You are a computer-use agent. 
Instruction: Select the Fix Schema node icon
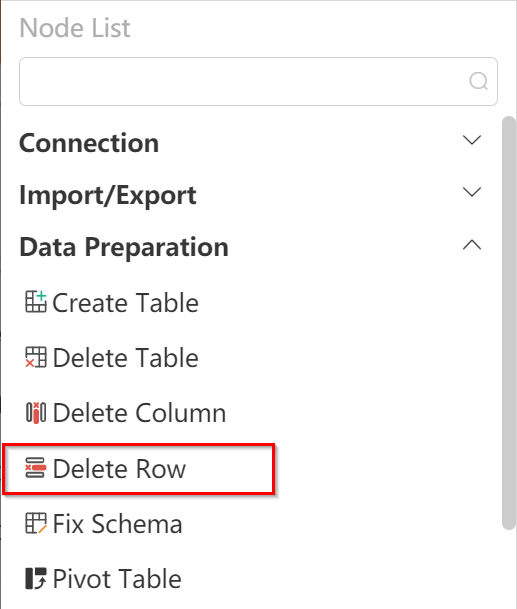(x=36, y=523)
